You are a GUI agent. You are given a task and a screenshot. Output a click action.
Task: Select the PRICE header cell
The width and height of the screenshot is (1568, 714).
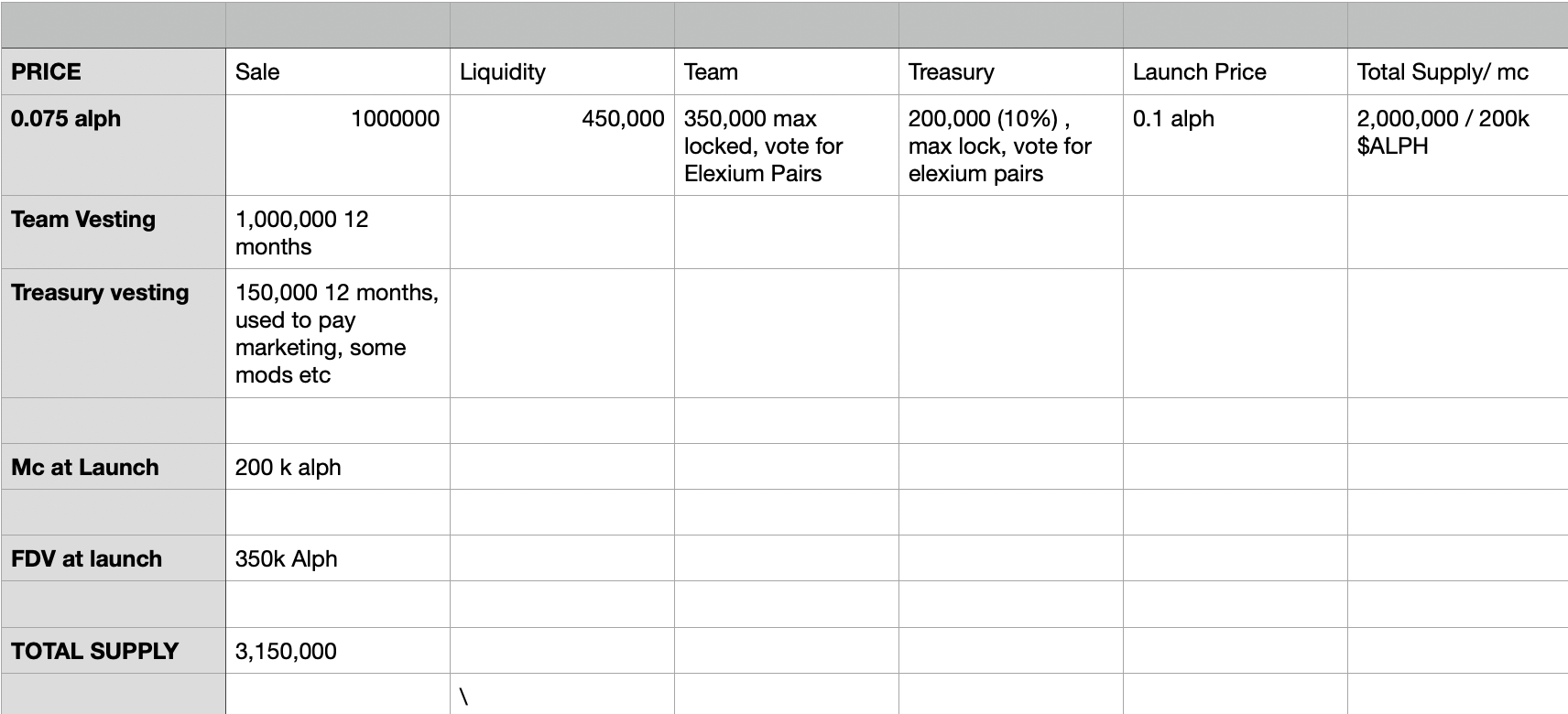113,71
